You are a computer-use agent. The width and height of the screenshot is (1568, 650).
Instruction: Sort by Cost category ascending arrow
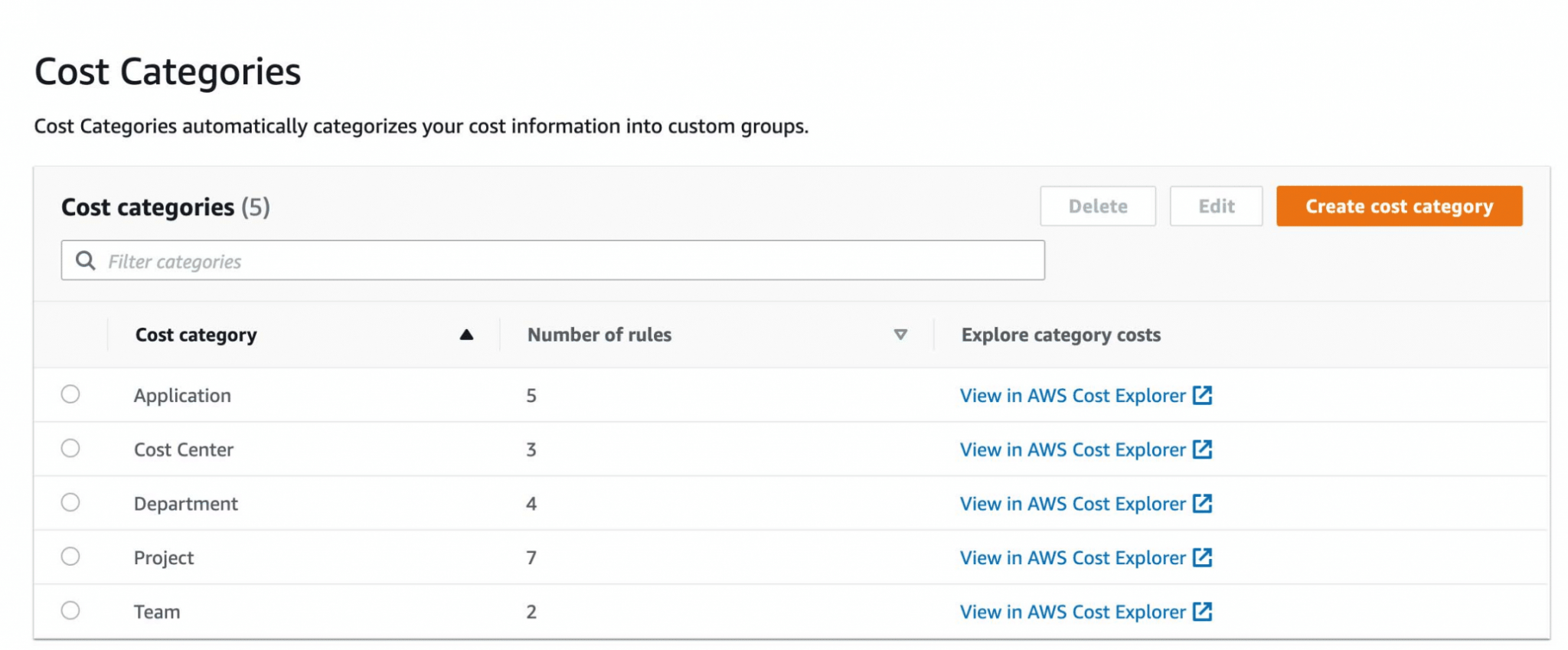pyautogui.click(x=466, y=335)
